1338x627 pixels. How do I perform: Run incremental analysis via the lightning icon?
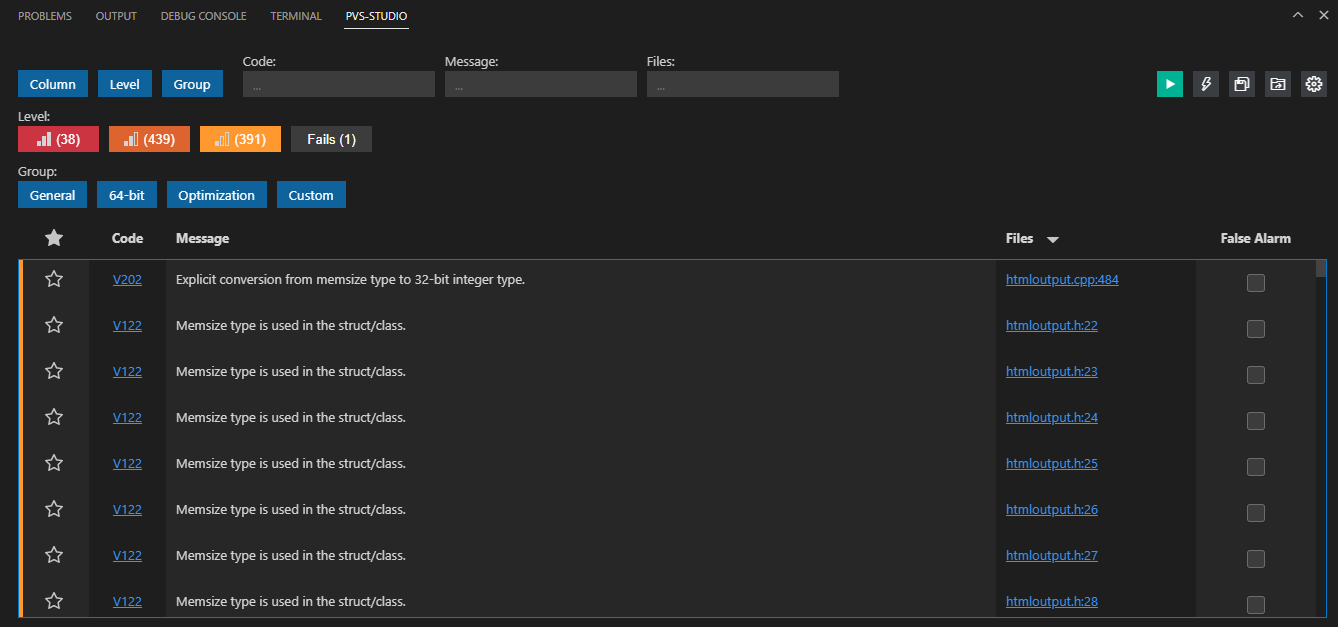pos(1205,84)
